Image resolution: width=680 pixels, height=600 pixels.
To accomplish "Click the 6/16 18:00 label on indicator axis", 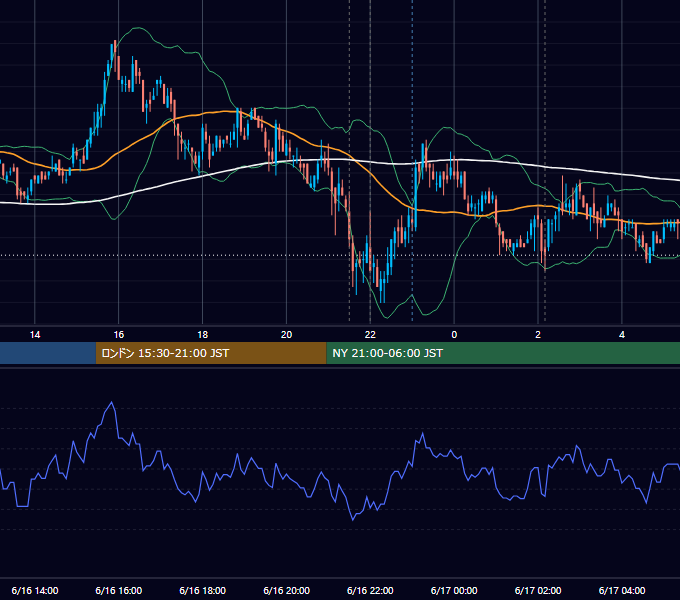I will tap(203, 590).
